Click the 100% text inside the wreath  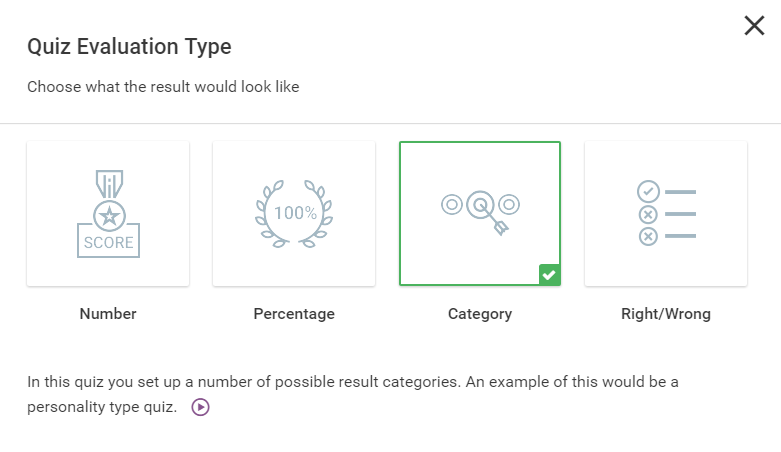(295, 213)
